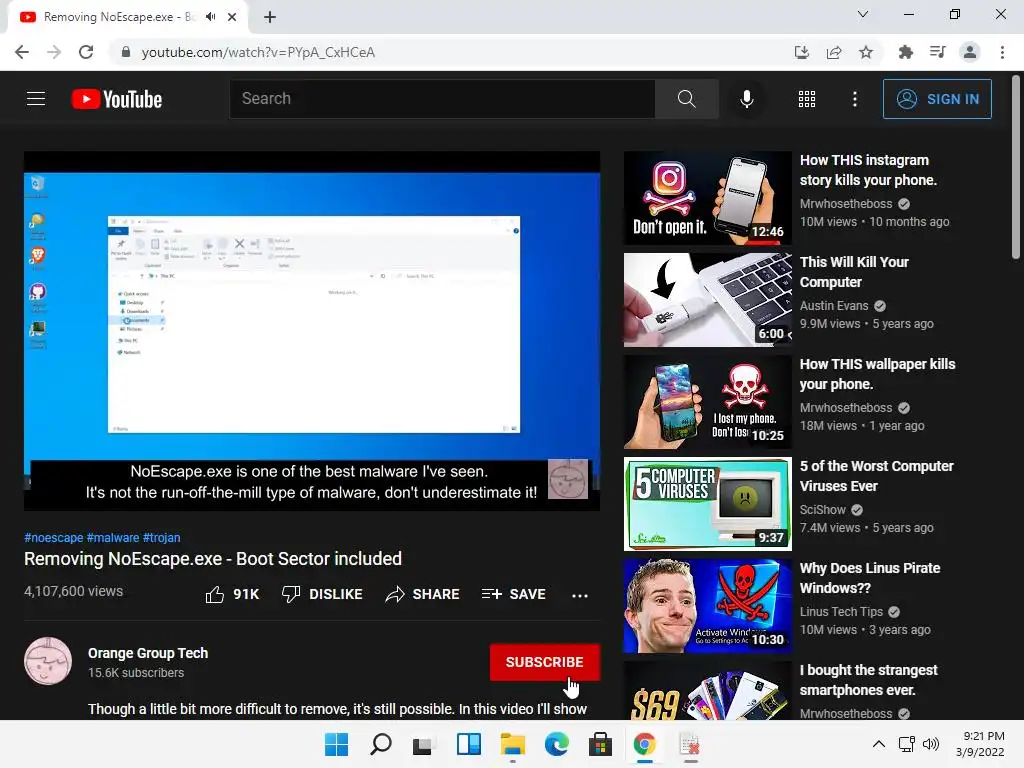Click the search magnifier button
The height and width of the screenshot is (768, 1024).
click(x=686, y=99)
